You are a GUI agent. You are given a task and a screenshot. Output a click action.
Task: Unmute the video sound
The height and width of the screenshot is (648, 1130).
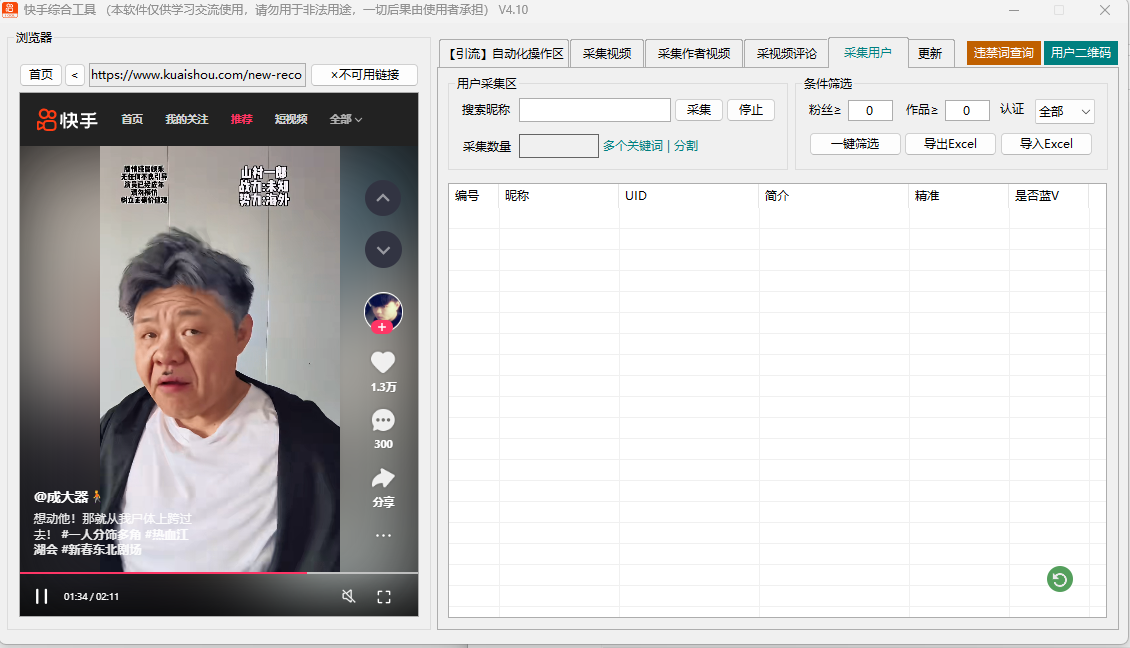tap(348, 597)
